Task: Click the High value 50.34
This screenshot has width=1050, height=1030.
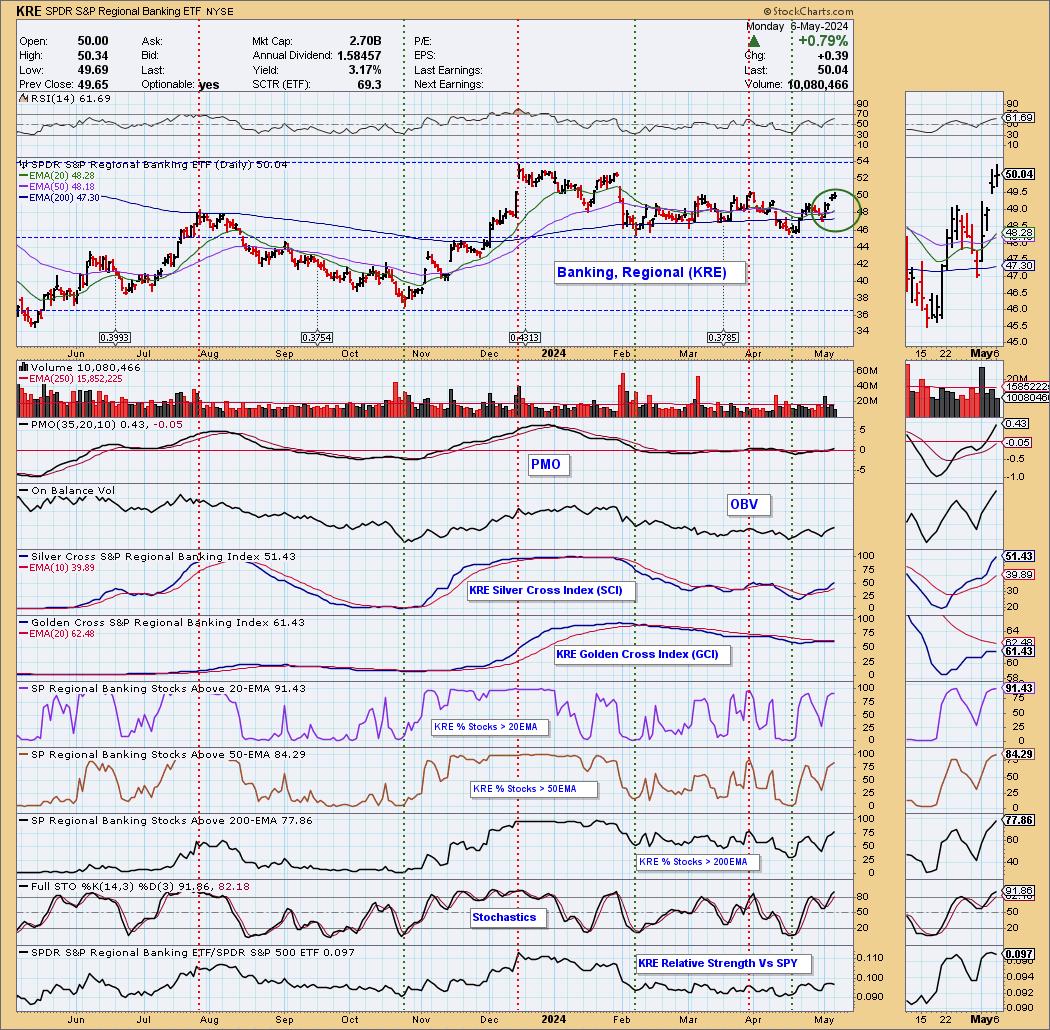Action: pyautogui.click(x=92, y=56)
